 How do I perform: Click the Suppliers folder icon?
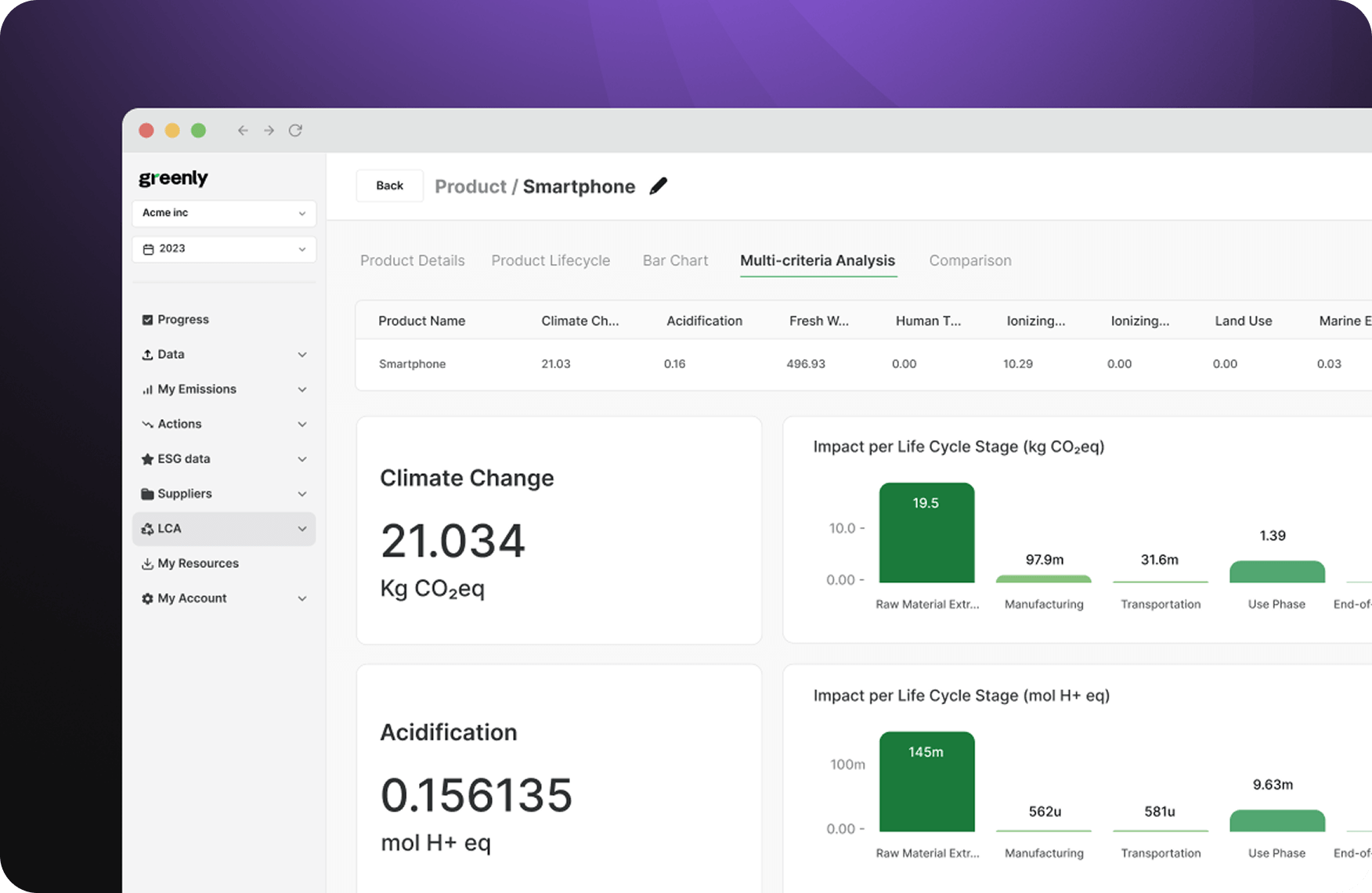[x=147, y=494]
